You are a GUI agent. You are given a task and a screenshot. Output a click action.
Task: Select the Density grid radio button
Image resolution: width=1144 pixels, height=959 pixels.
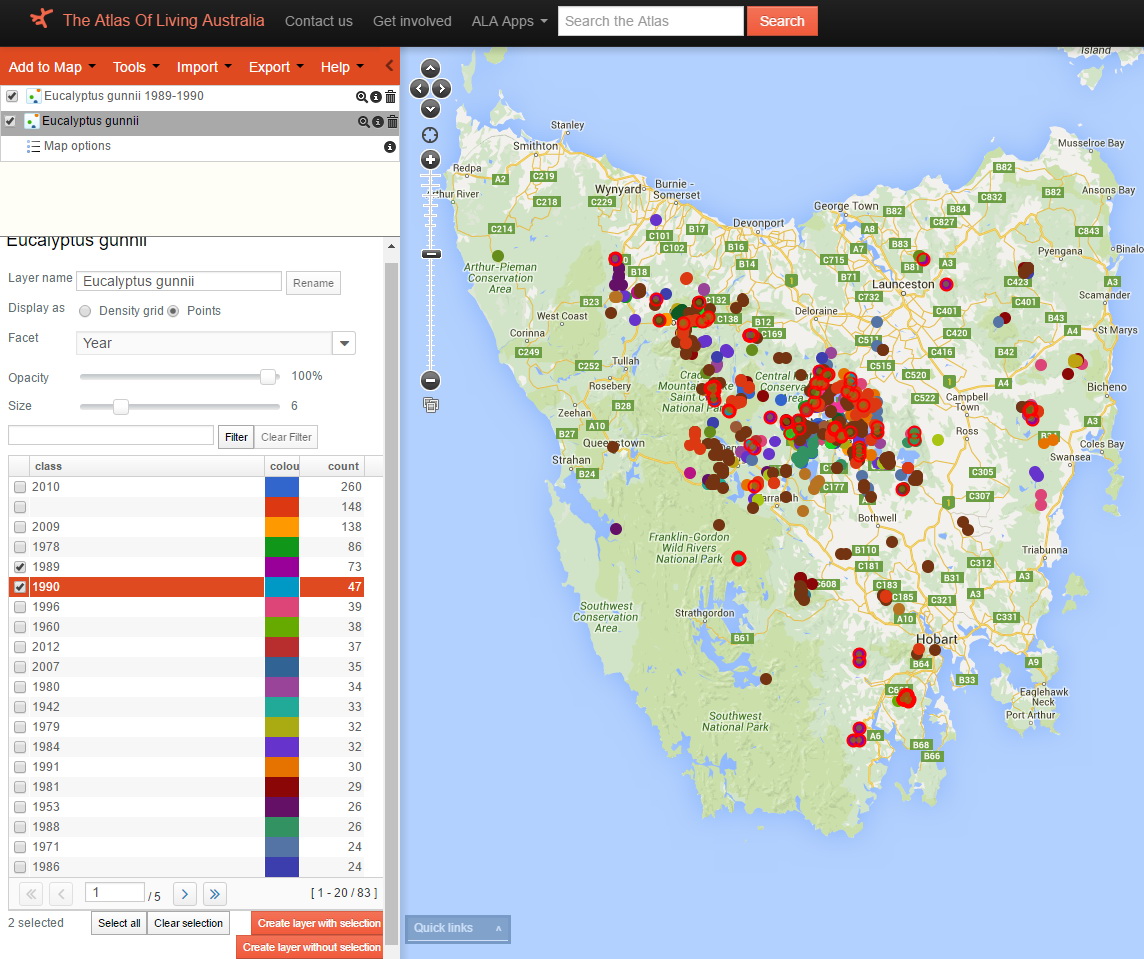85,311
